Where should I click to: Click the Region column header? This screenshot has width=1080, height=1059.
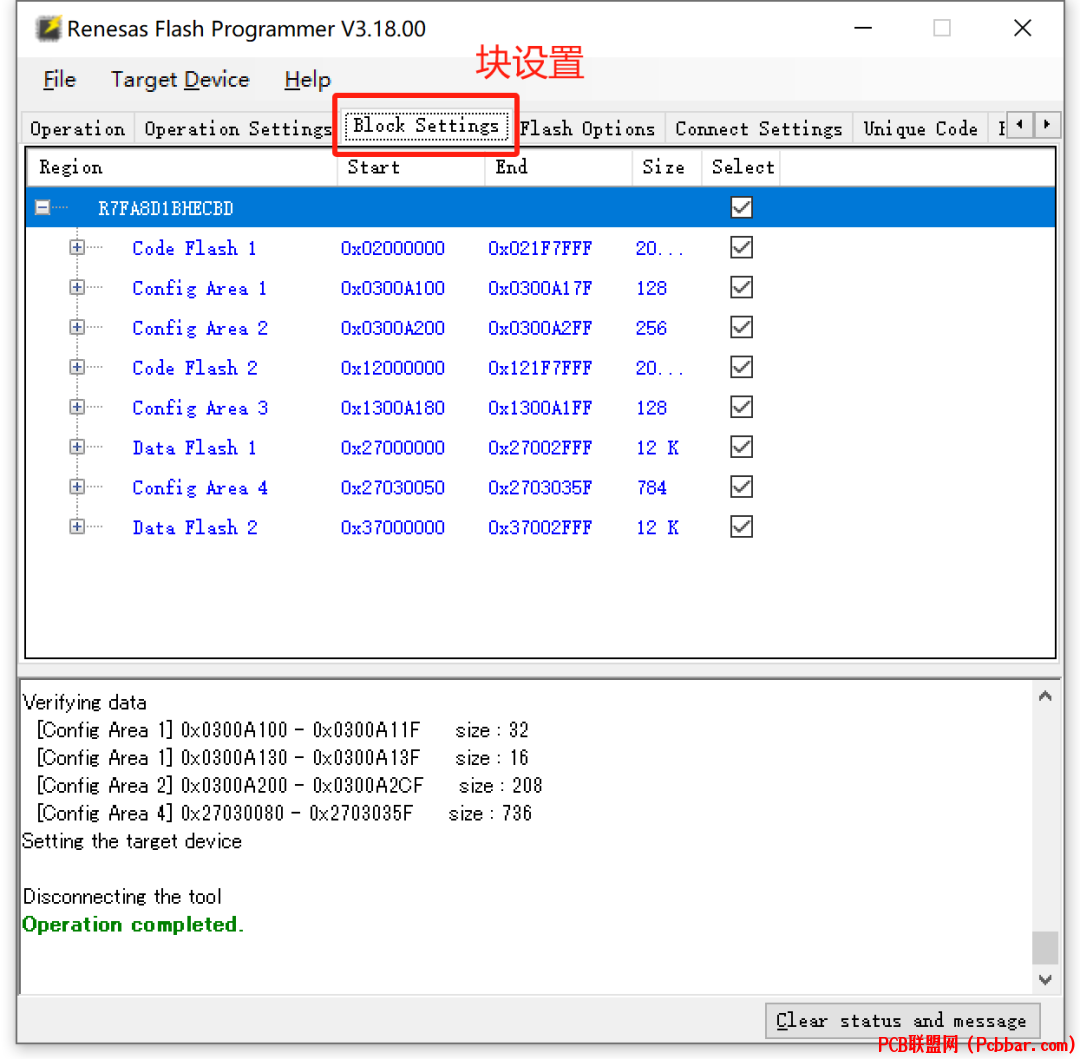pyautogui.click(x=182, y=167)
